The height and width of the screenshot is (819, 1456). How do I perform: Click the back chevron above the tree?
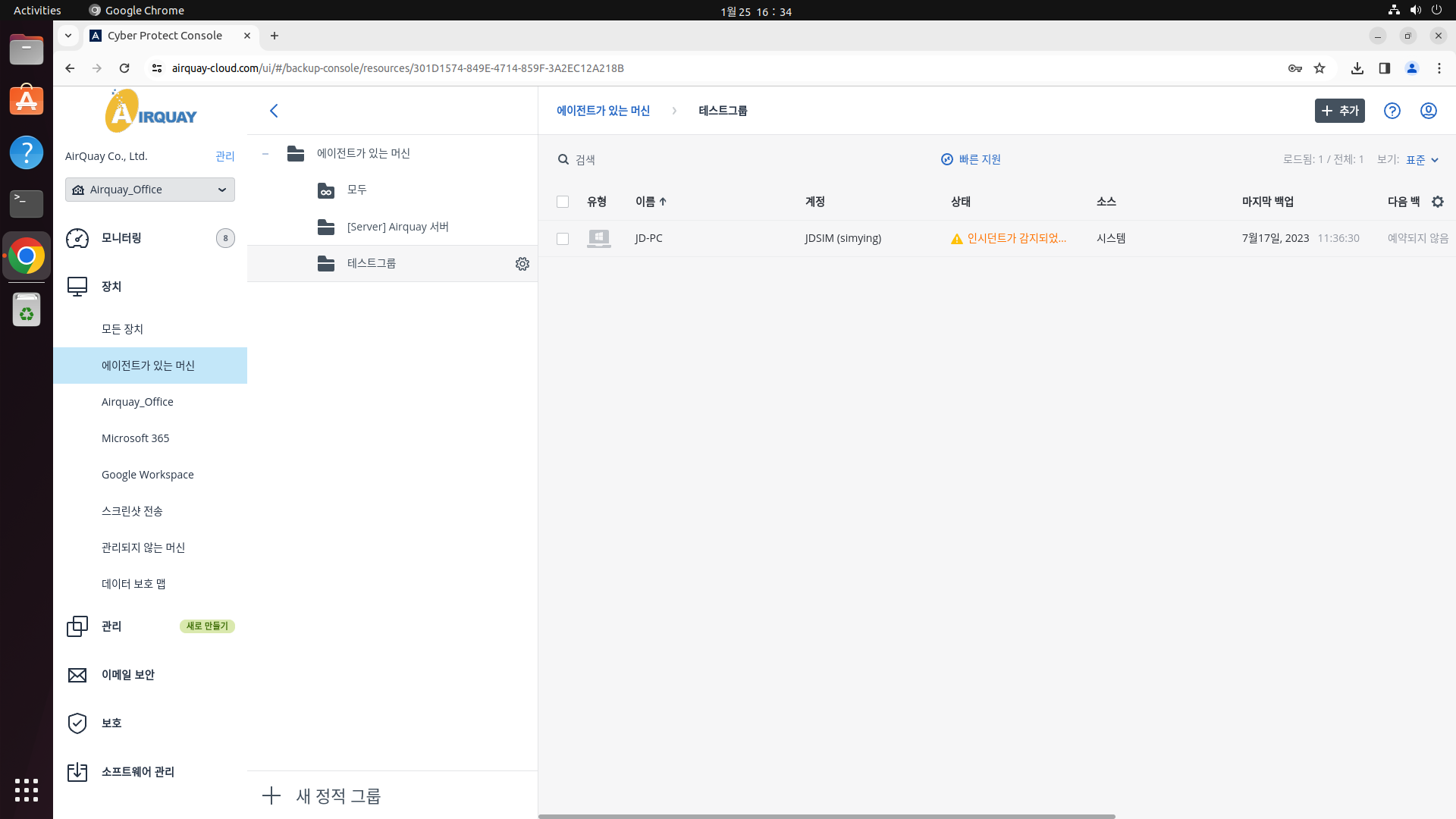point(274,111)
